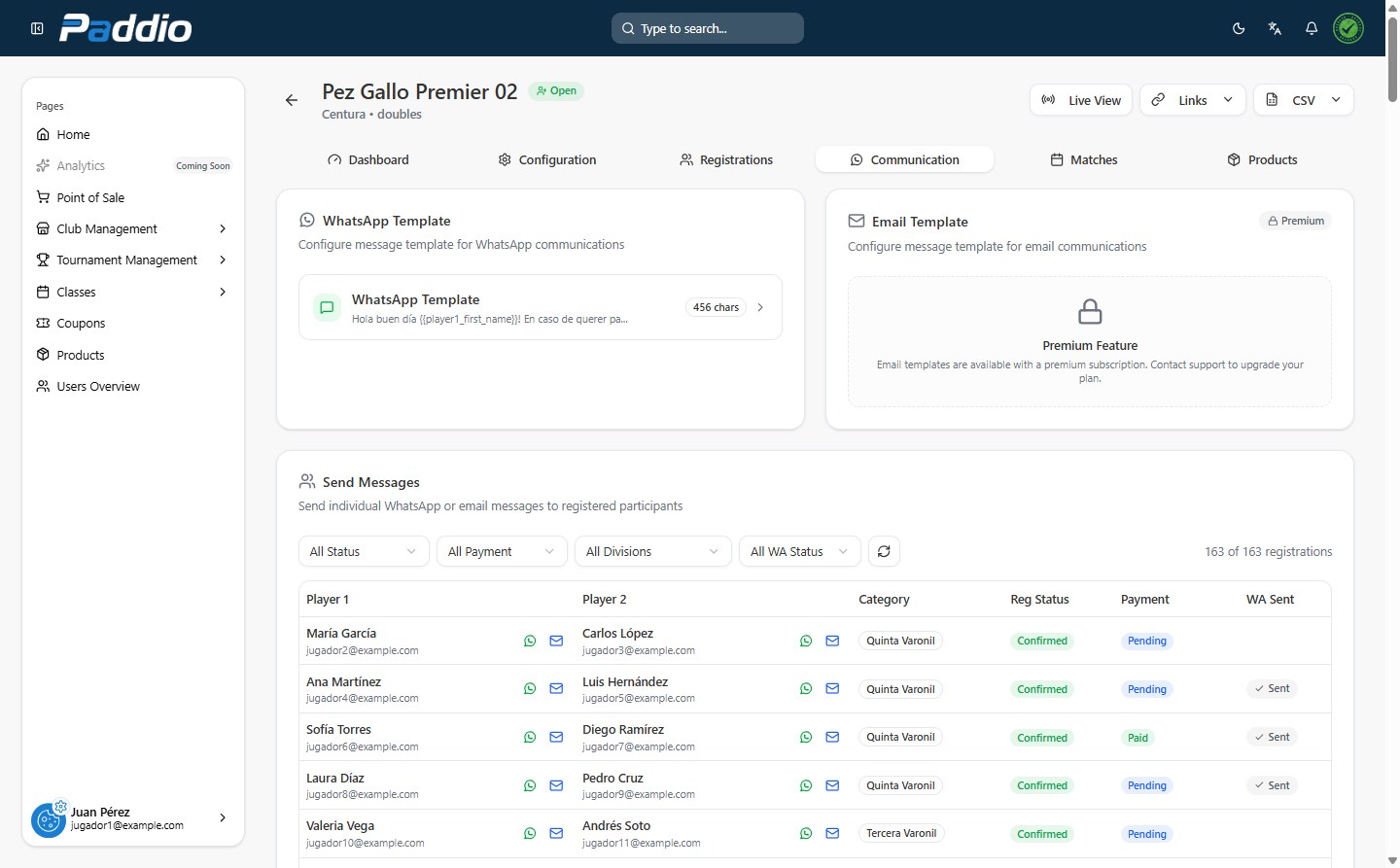1400x868 pixels.
Task: Expand Classes submenu
Action: (x=223, y=292)
